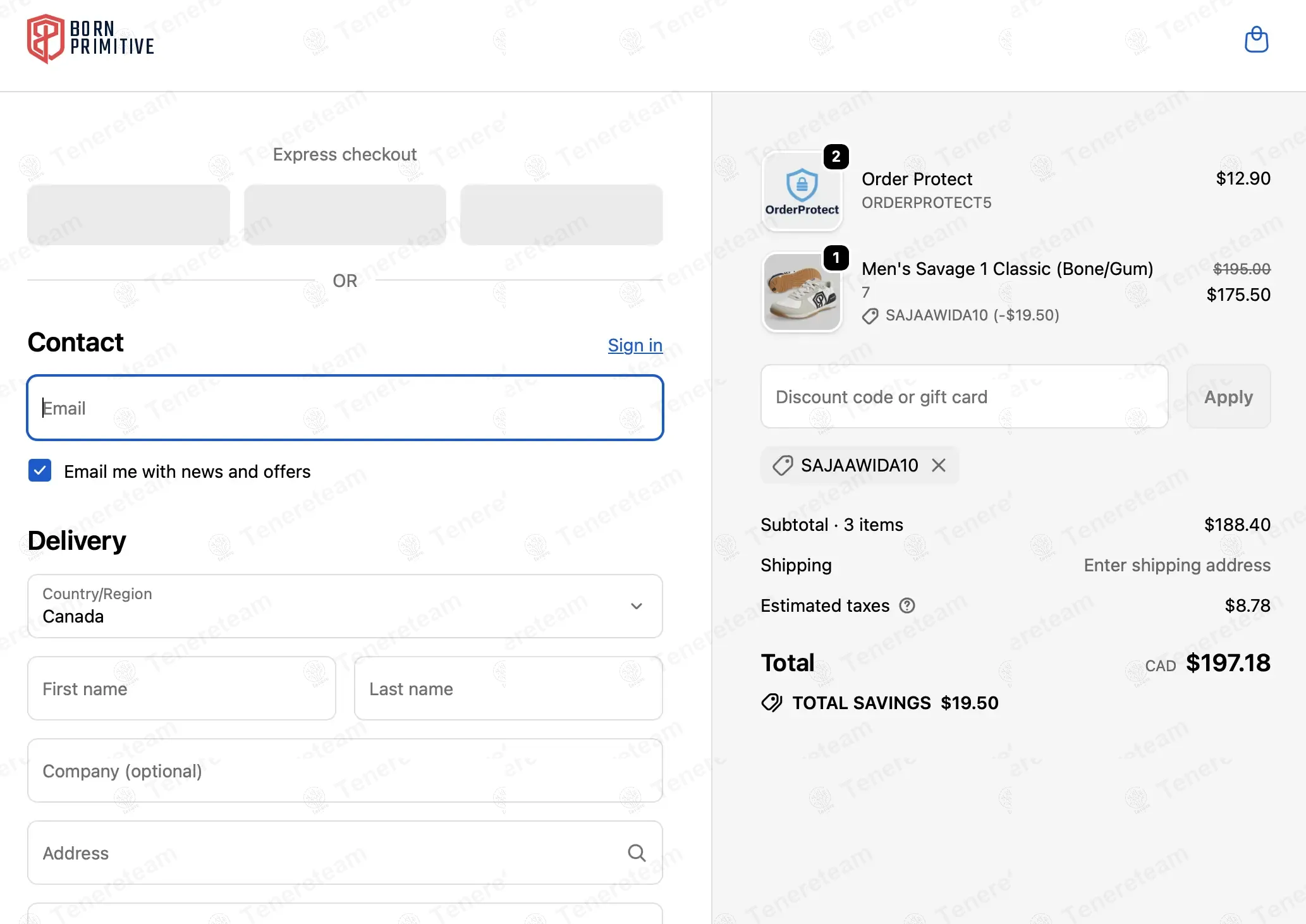
Task: Click the first express checkout button
Action: pos(128,215)
